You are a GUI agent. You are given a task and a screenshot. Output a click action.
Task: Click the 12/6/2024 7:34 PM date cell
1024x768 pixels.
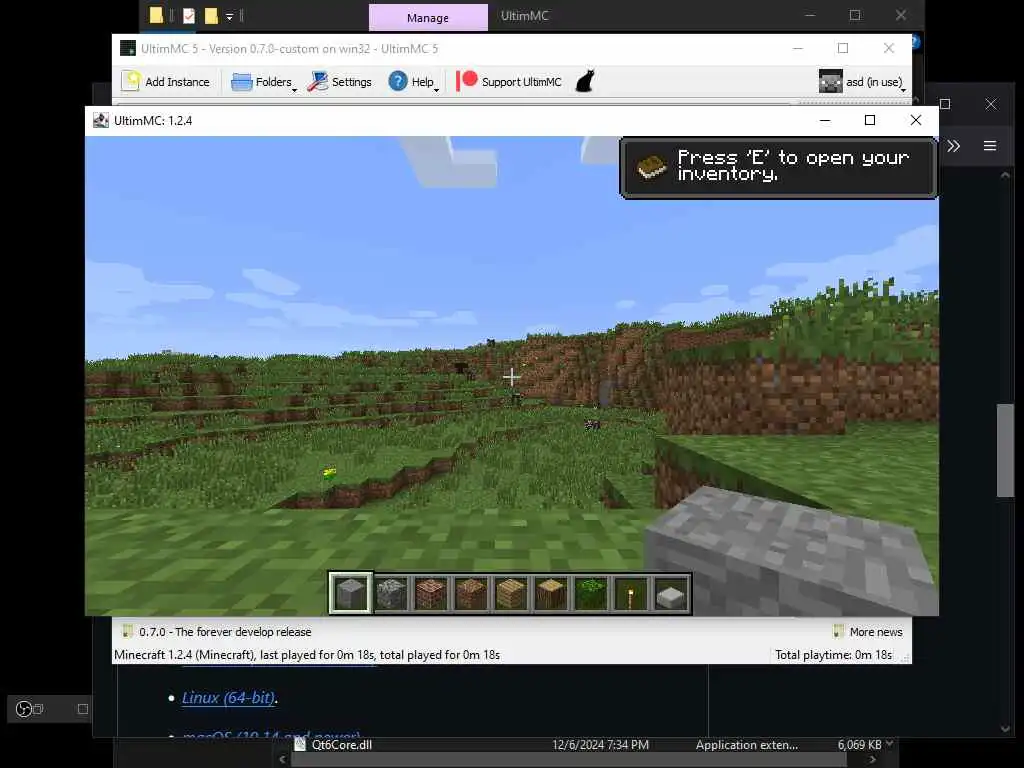tap(600, 744)
